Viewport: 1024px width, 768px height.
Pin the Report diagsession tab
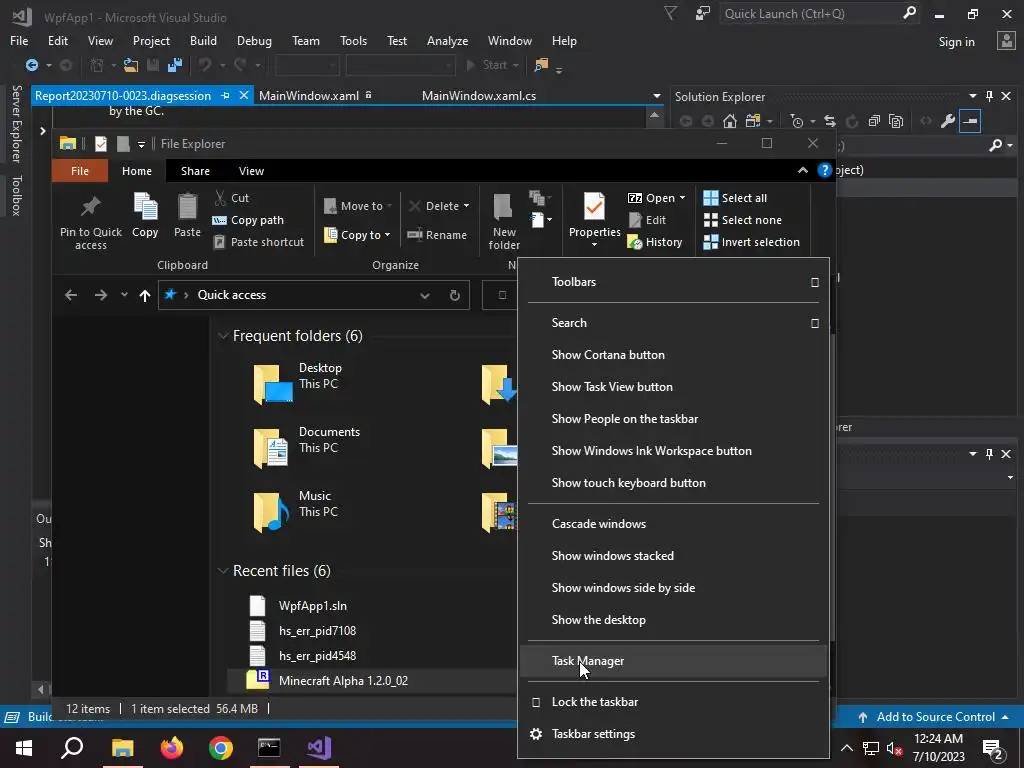click(x=225, y=95)
